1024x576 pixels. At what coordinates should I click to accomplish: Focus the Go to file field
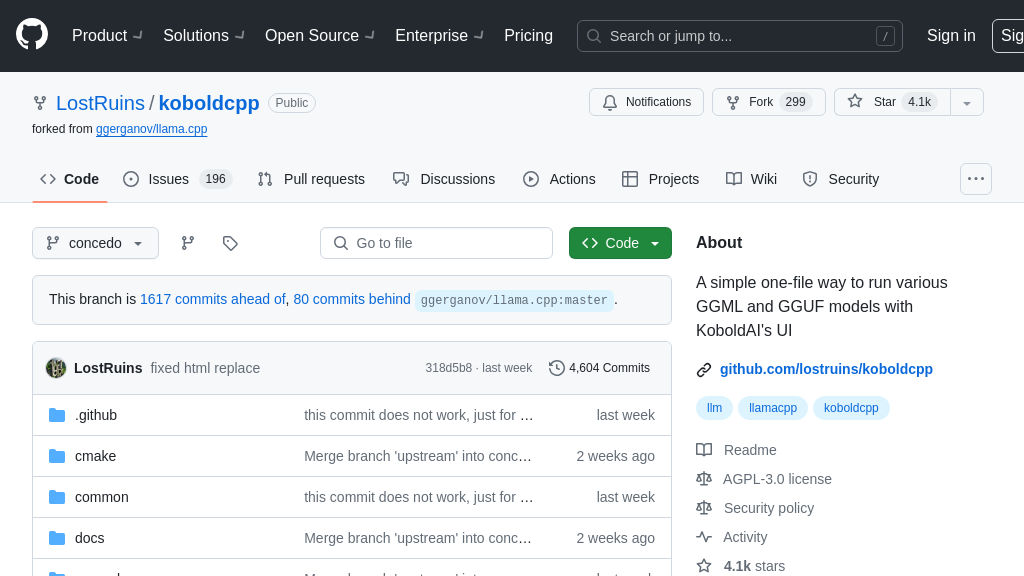[x=436, y=243]
